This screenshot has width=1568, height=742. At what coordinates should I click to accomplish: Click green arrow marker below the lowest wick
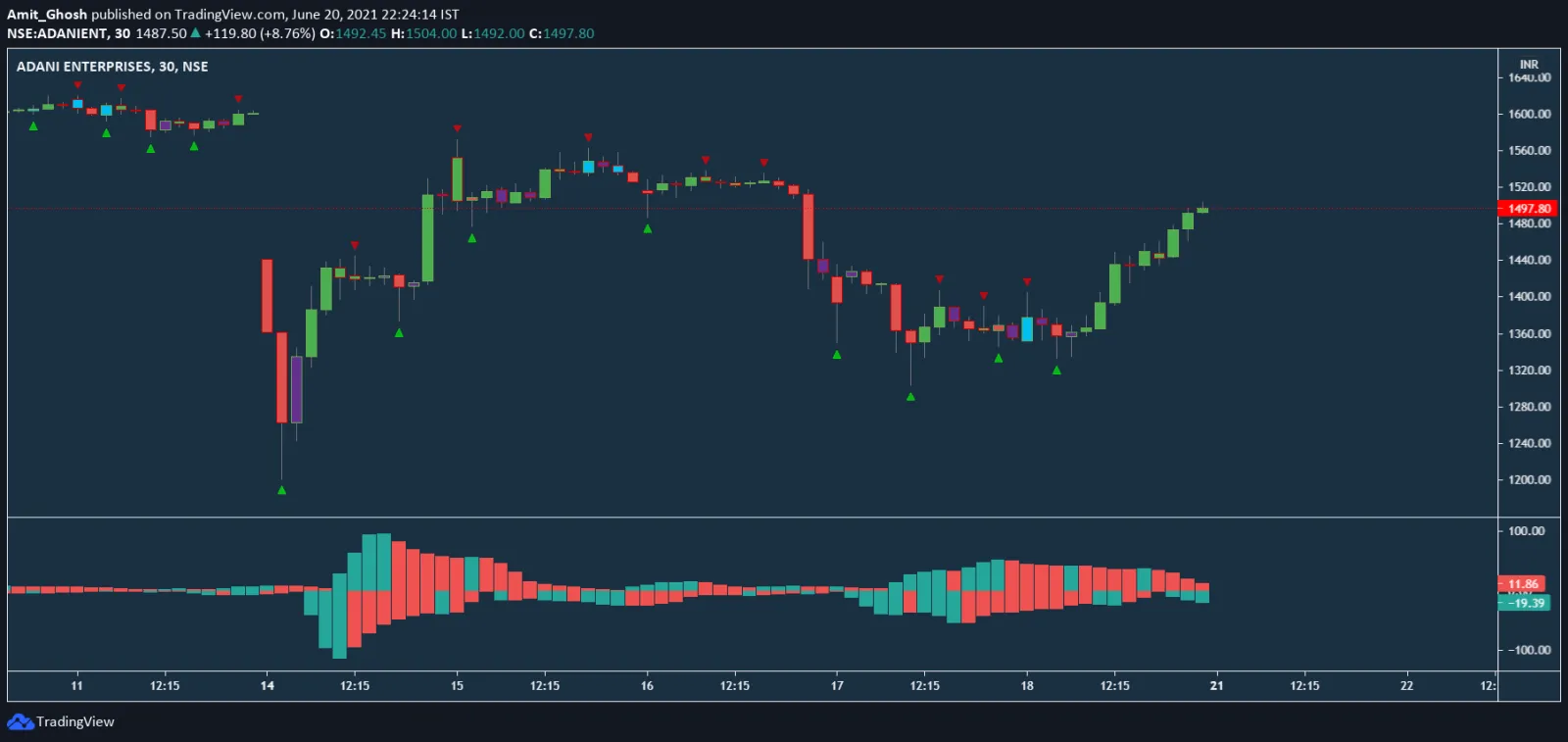pyautogui.click(x=281, y=490)
